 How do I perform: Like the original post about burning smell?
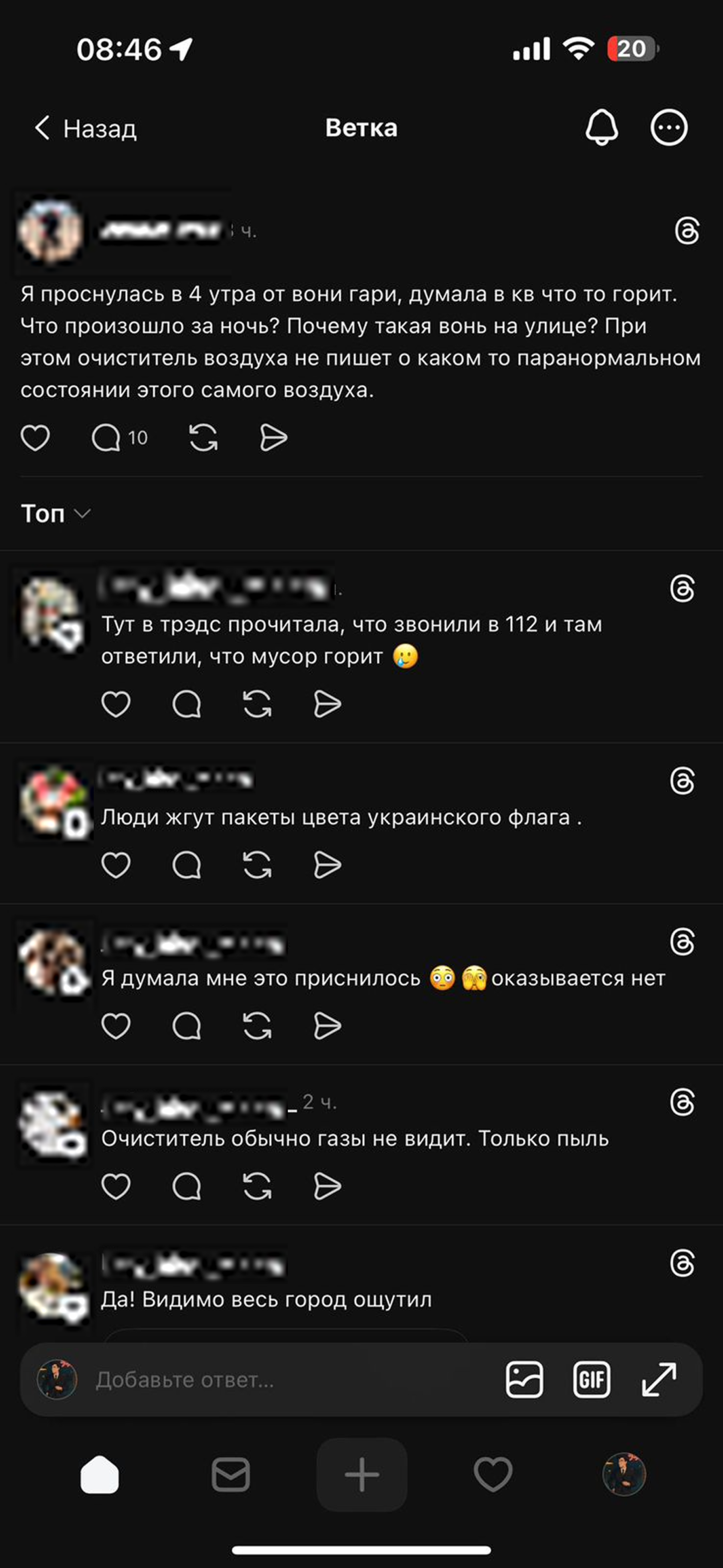pos(35,438)
